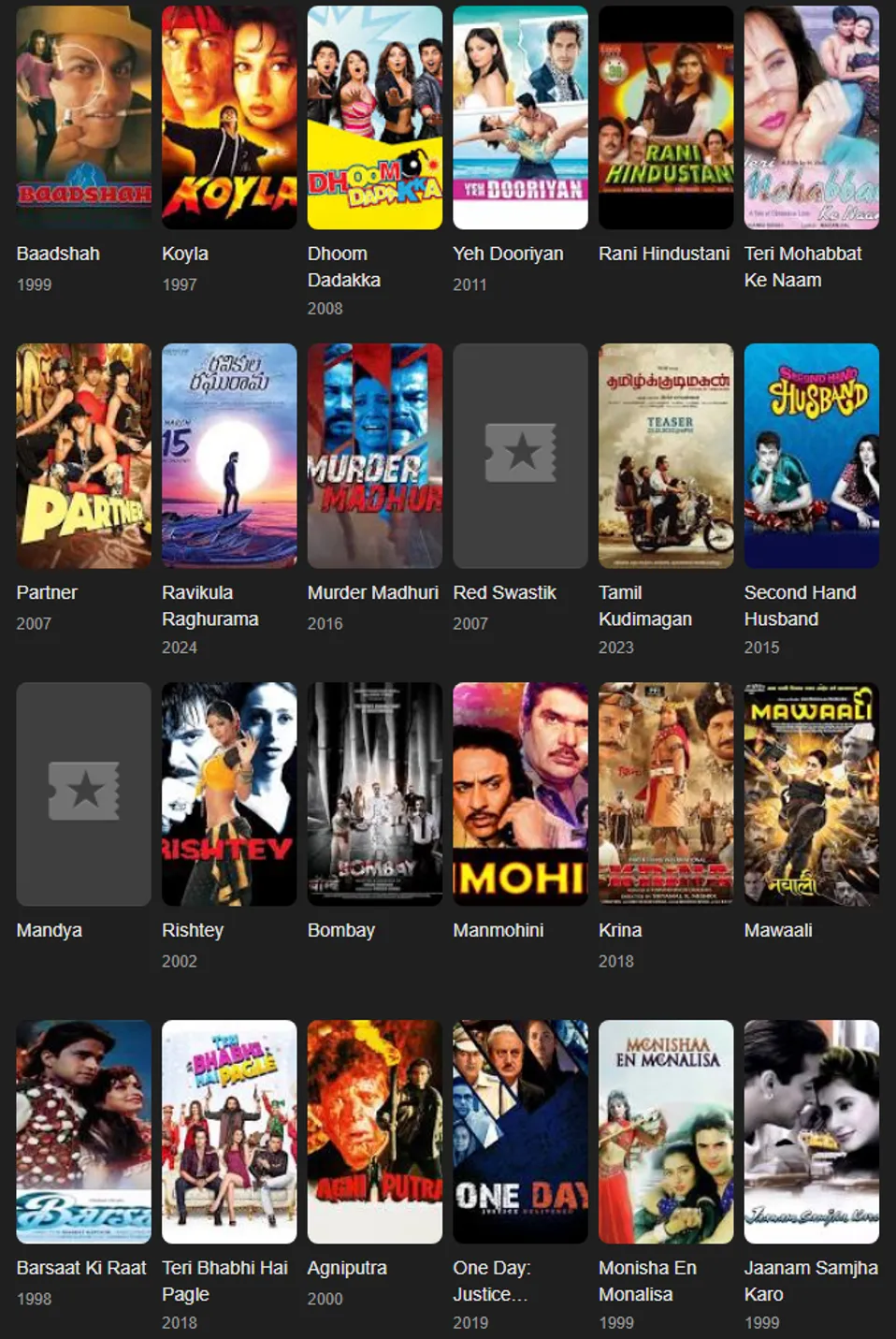Image resolution: width=896 pixels, height=1339 pixels.
Task: Click the Murder Madhuri title text
Action: 372,592
